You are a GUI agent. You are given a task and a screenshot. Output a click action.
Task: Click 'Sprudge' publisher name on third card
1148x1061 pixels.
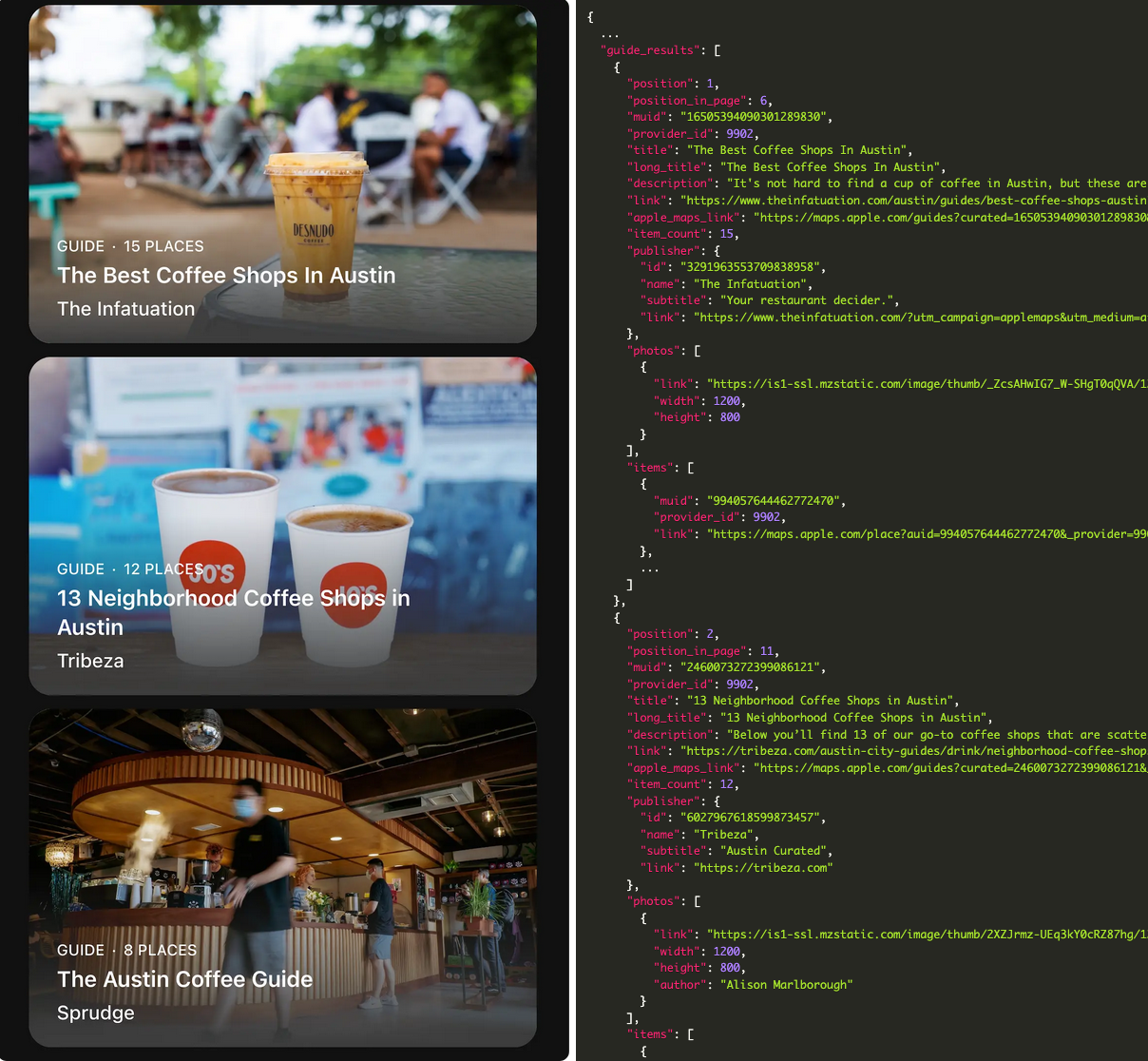[x=95, y=1013]
